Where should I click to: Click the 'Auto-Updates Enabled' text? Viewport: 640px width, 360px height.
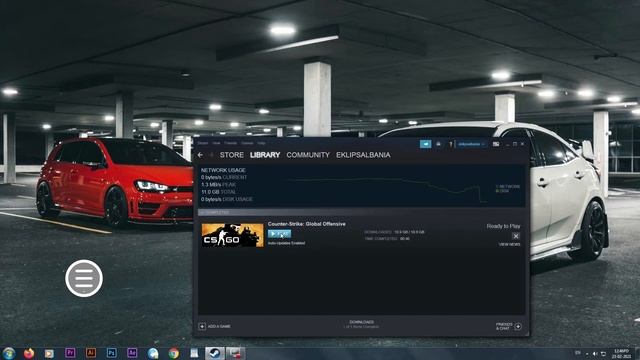[286, 243]
